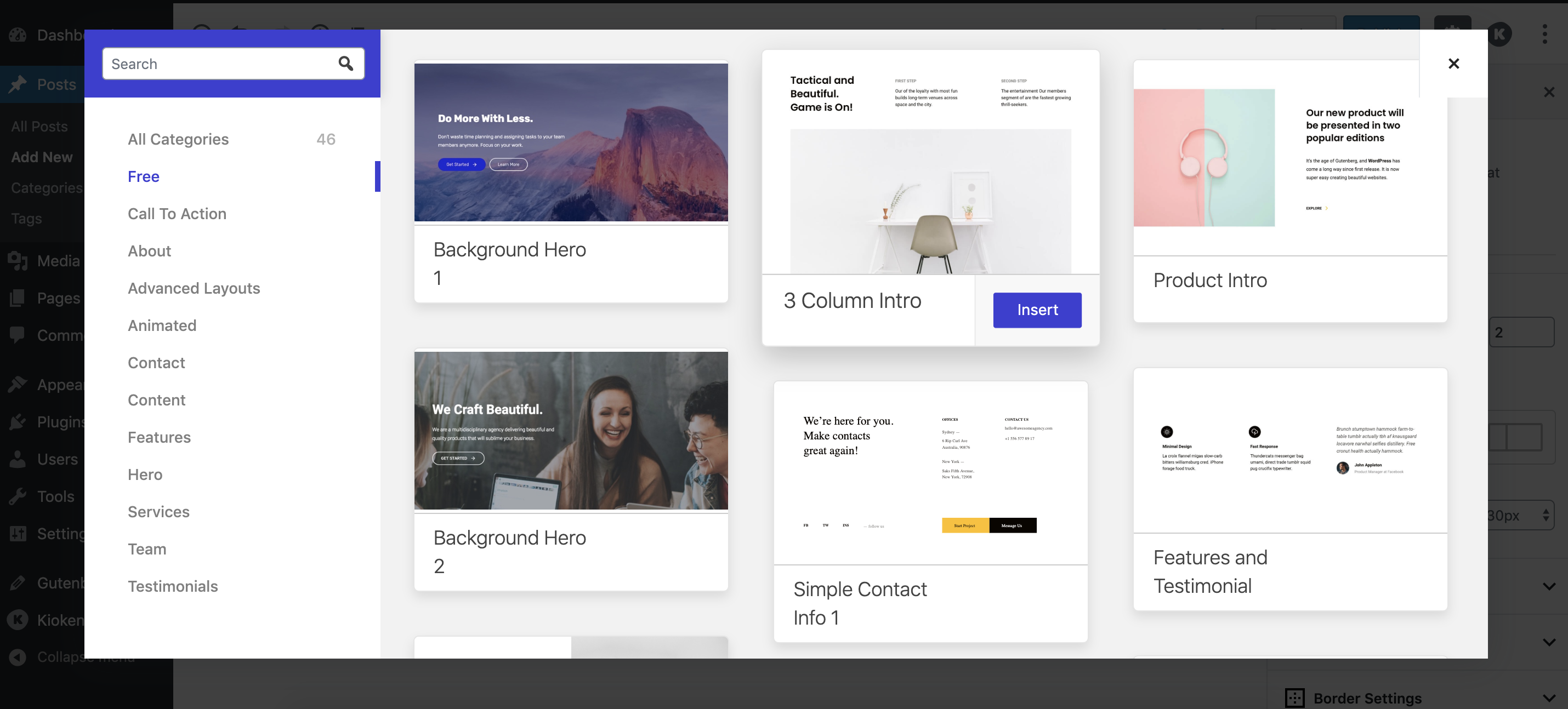This screenshot has height=709, width=1568.
Task: Click the Users icon in sidebar
Action: coord(18,459)
